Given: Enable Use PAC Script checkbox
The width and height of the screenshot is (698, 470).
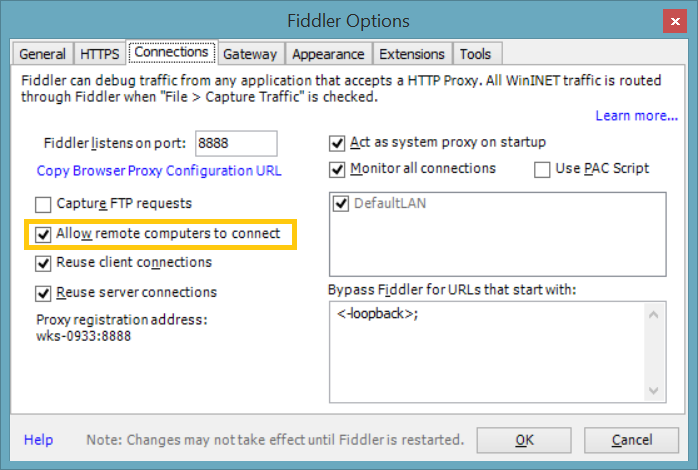Looking at the screenshot, I should (542, 170).
